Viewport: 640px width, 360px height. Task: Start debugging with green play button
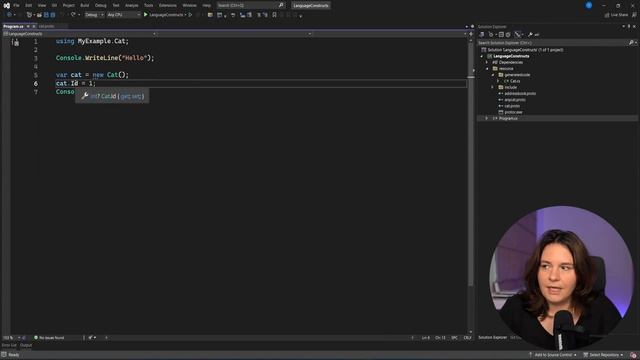[x=146, y=15]
